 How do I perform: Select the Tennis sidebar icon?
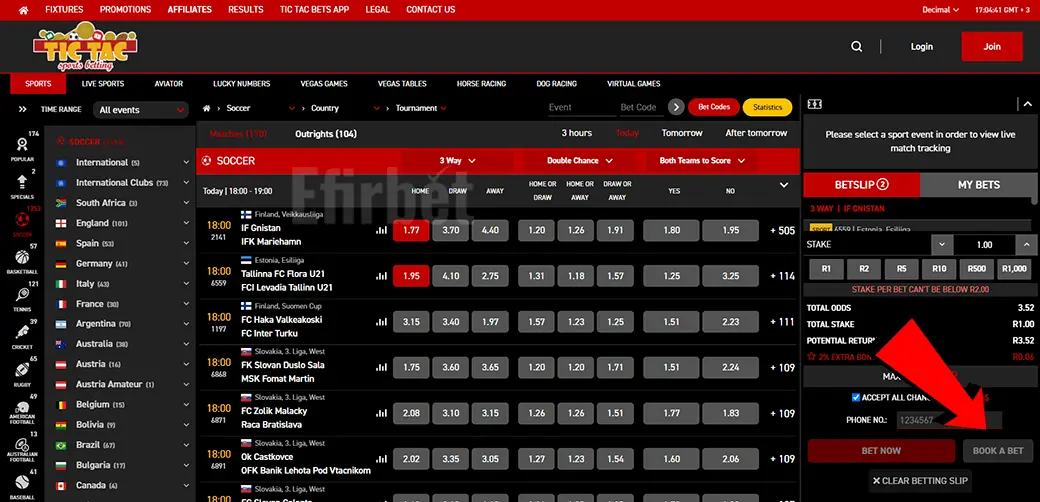click(x=23, y=296)
